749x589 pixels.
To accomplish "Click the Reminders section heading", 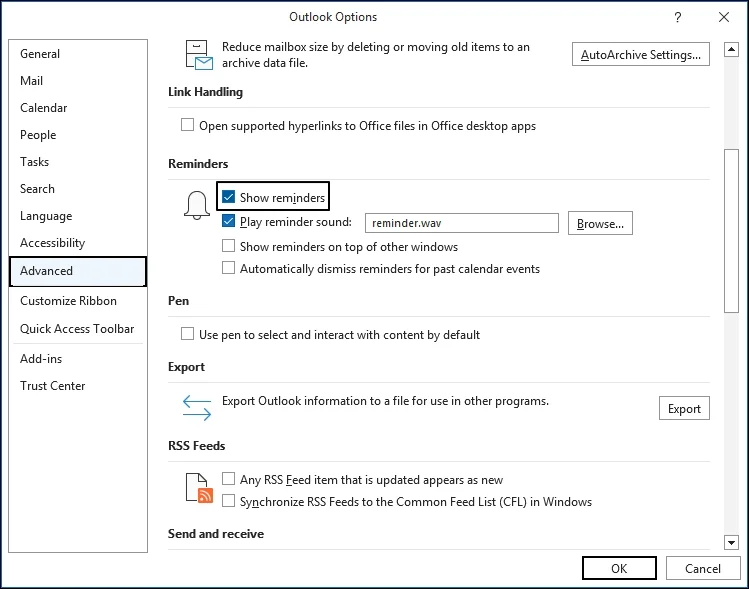I will (198, 164).
